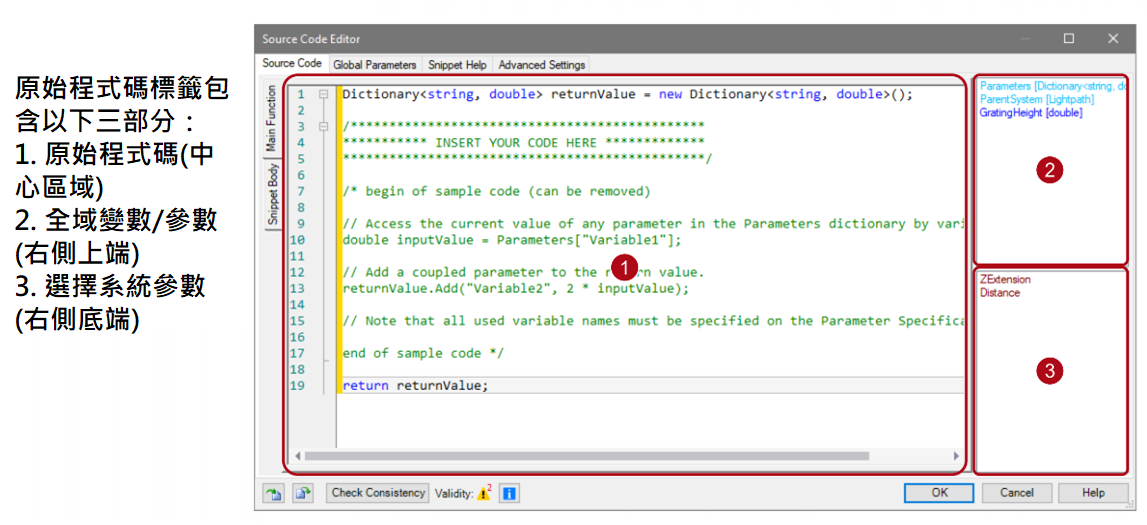Confirm with the OK button
1147x525 pixels.
pos(940,493)
